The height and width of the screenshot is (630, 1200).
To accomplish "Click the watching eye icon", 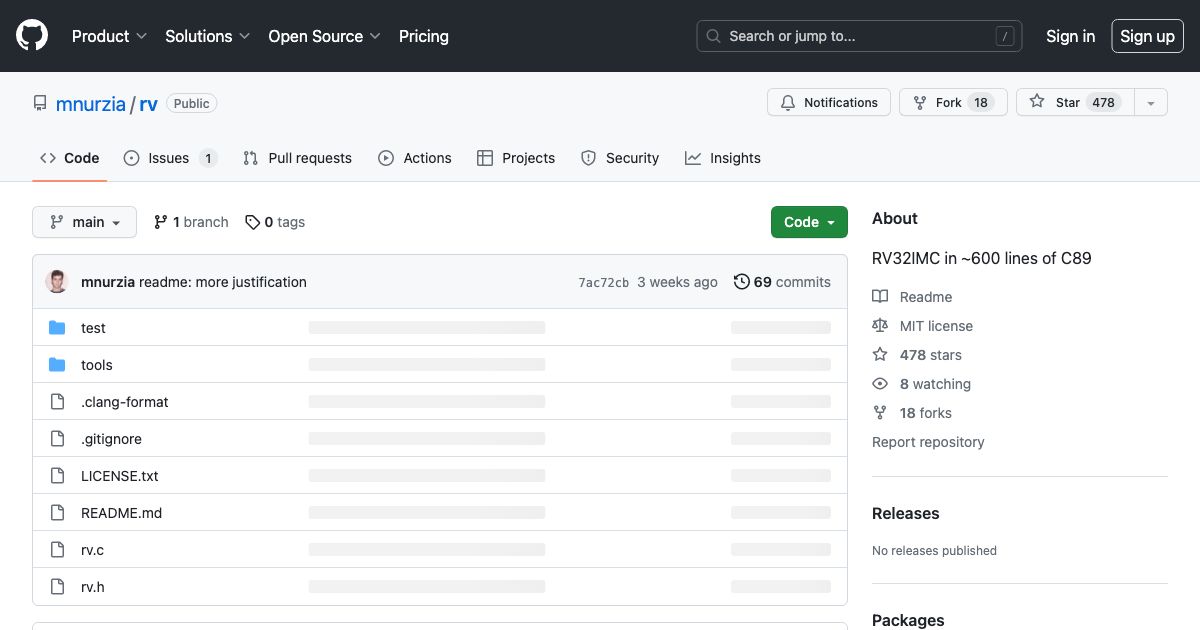I will pos(880,384).
